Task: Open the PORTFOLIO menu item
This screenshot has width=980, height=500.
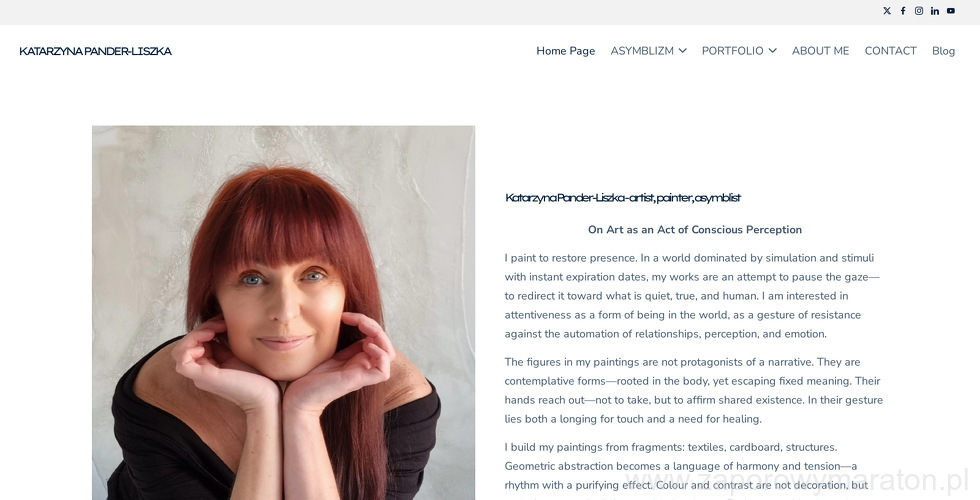Action: coord(732,51)
